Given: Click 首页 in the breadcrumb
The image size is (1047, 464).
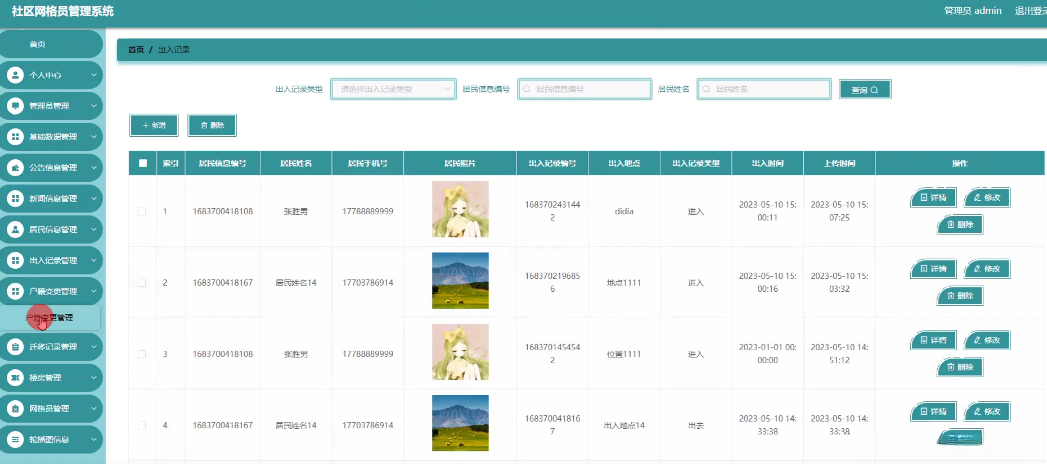Looking at the screenshot, I should tap(136, 49).
